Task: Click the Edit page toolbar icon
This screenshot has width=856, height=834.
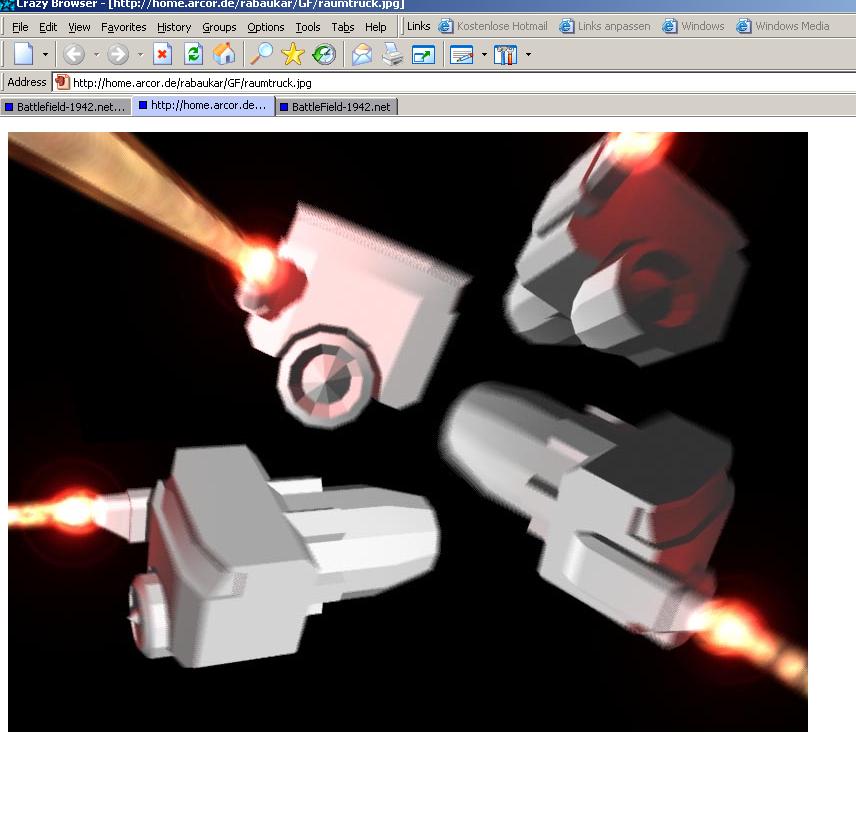Action: pyautogui.click(x=462, y=54)
